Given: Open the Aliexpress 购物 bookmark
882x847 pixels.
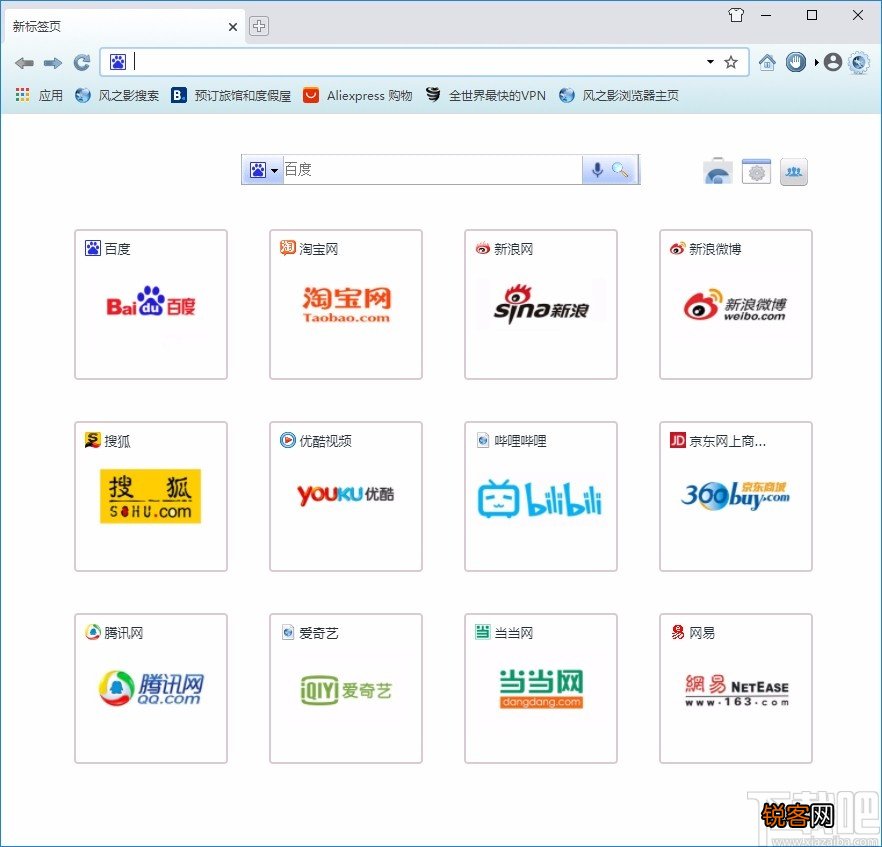Looking at the screenshot, I should point(358,95).
